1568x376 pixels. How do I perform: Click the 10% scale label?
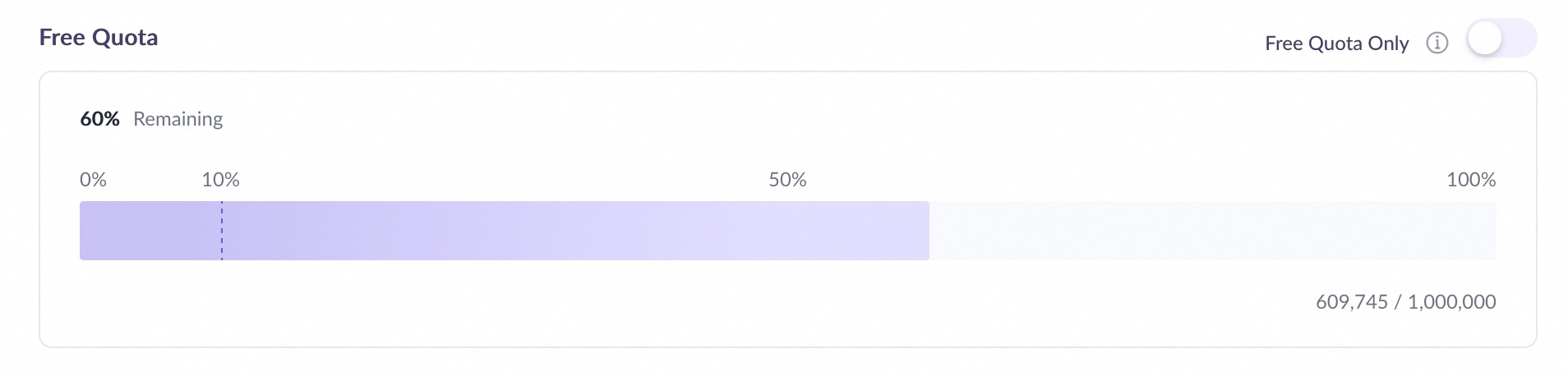(x=220, y=180)
